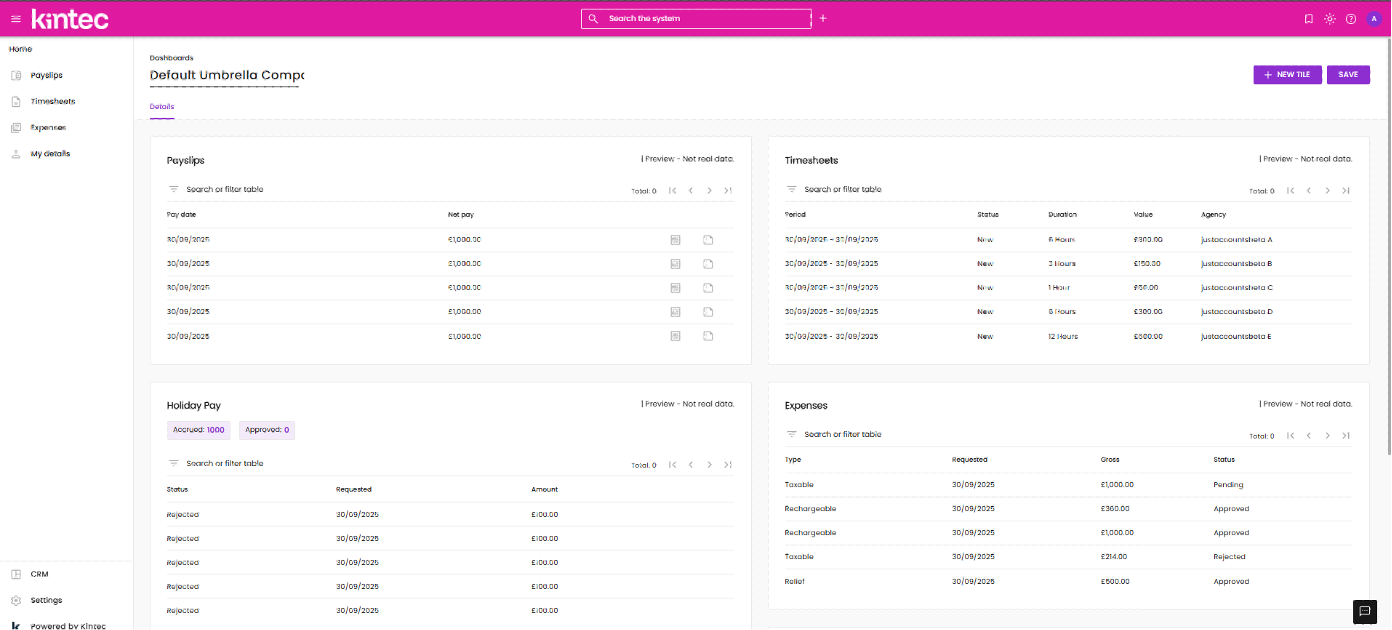Click the filter icon in Payslips tile
1392x630 pixels.
[x=173, y=190]
